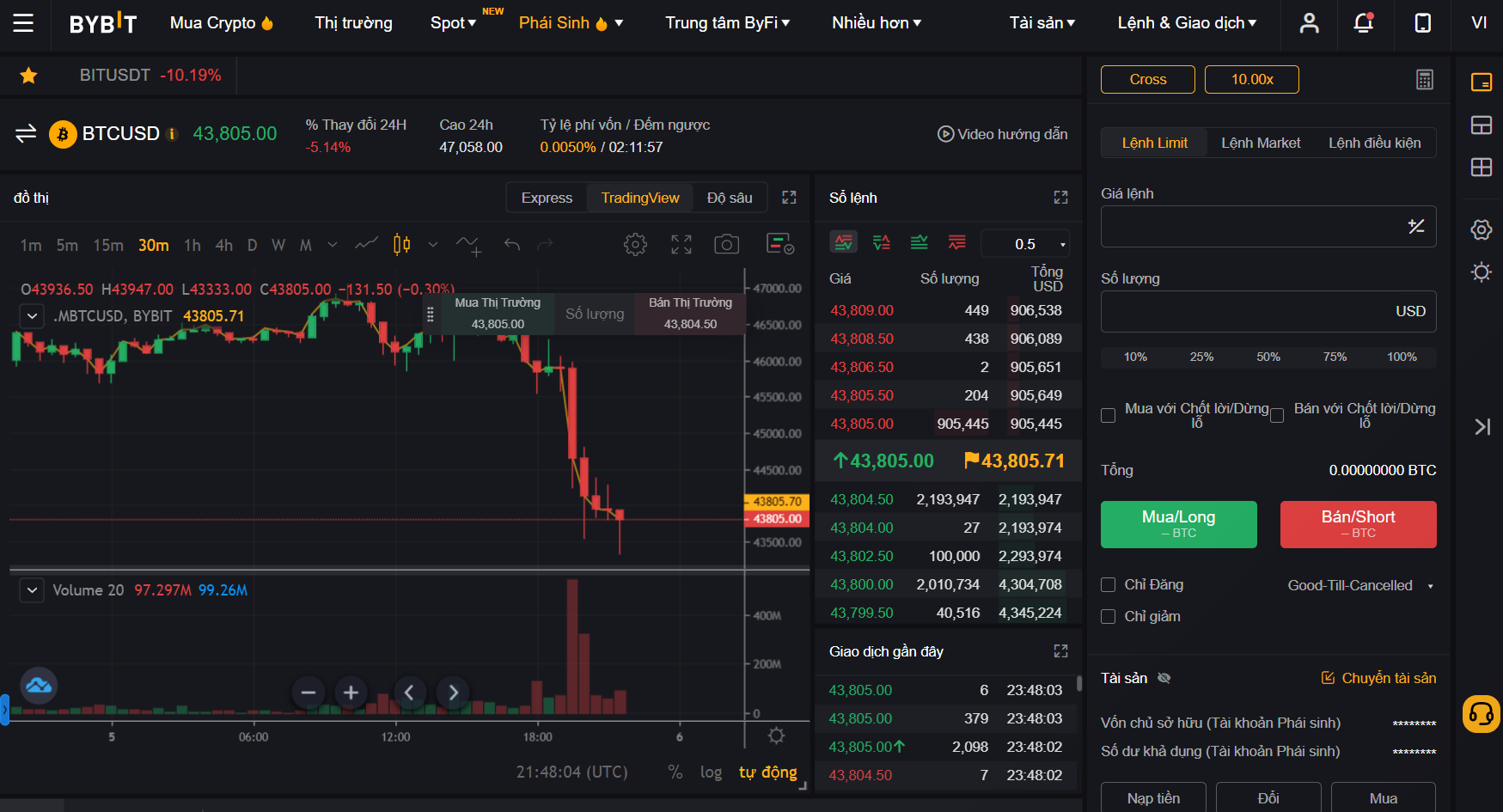Open the Lệnh & Giao dịch dropdown

[x=1187, y=23]
